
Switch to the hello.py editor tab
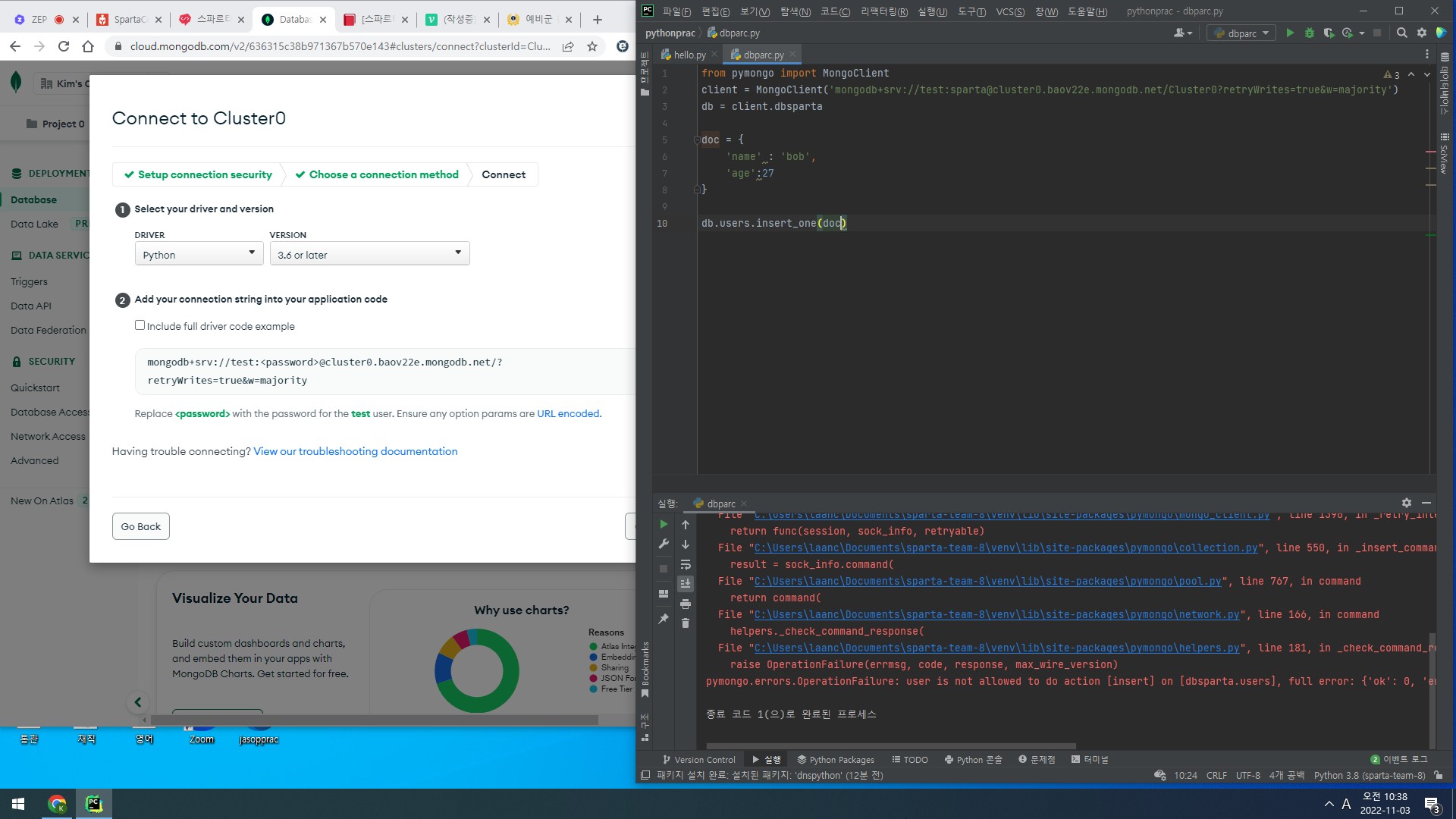tap(689, 55)
